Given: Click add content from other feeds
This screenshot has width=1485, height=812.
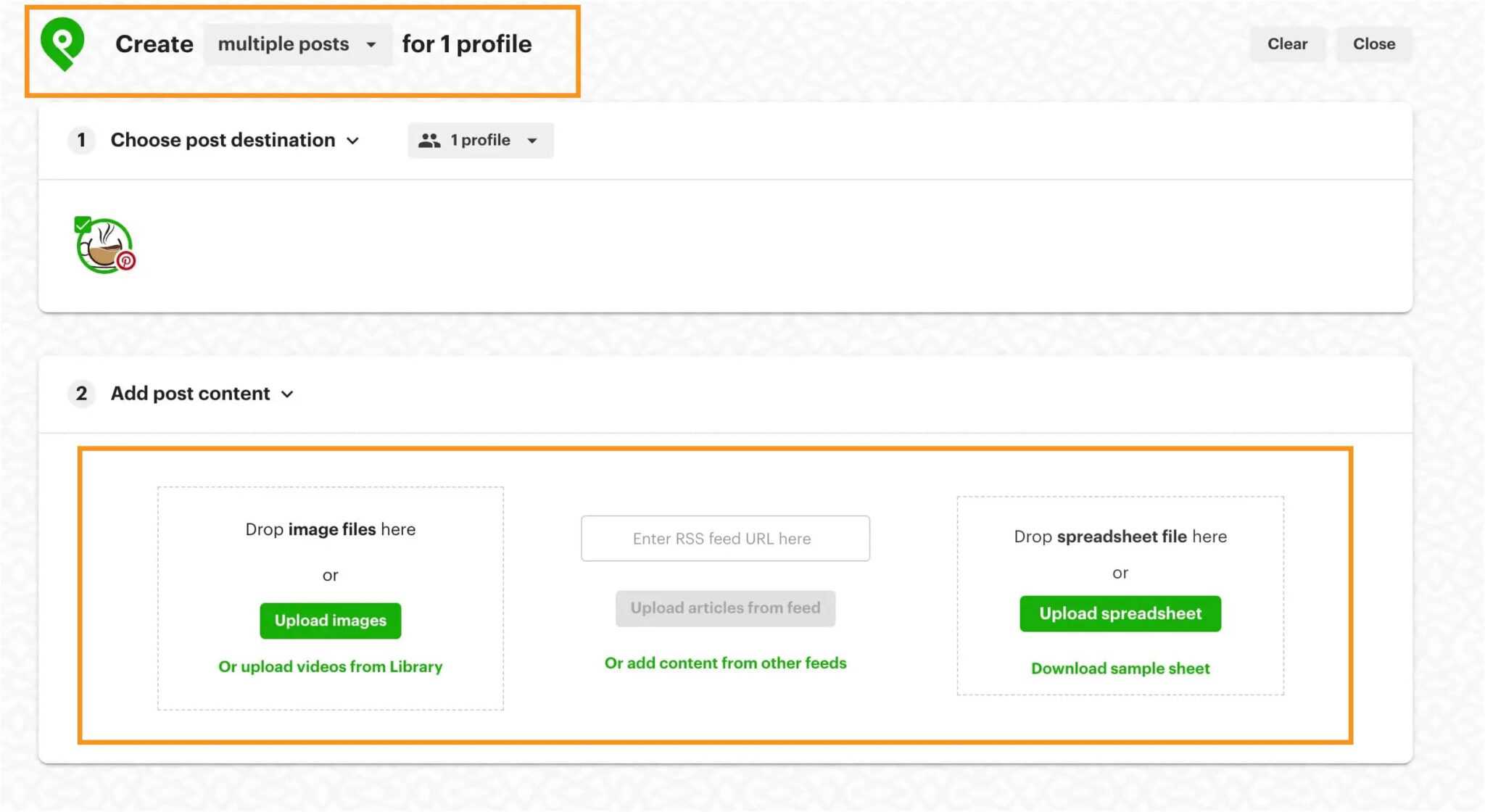Looking at the screenshot, I should [x=725, y=662].
